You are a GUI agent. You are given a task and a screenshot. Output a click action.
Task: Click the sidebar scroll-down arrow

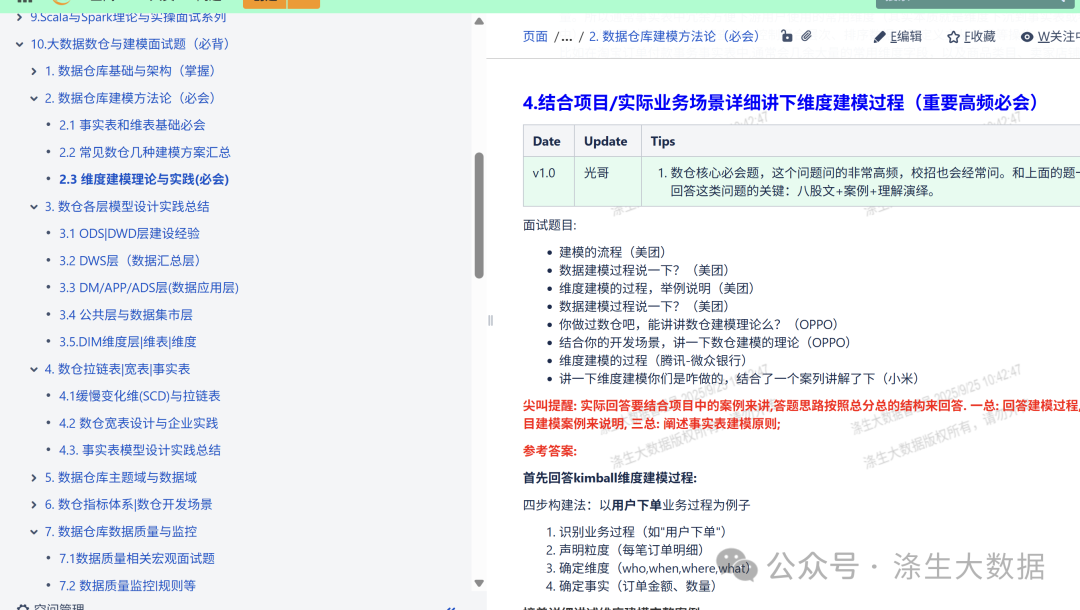click(x=479, y=583)
